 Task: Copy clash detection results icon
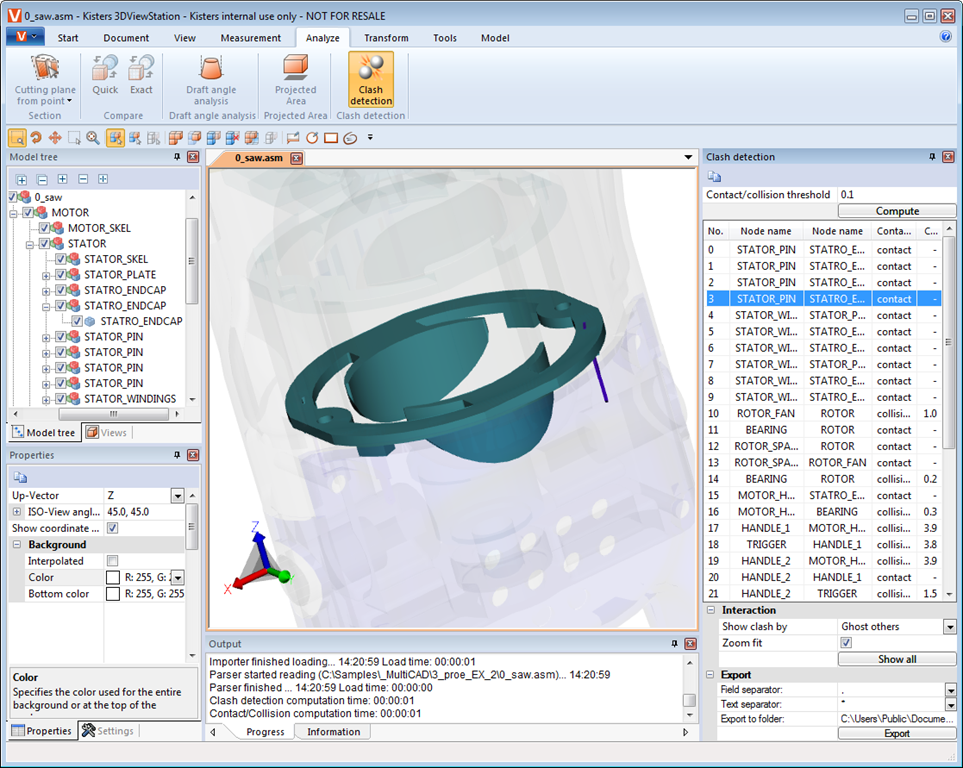pos(714,177)
